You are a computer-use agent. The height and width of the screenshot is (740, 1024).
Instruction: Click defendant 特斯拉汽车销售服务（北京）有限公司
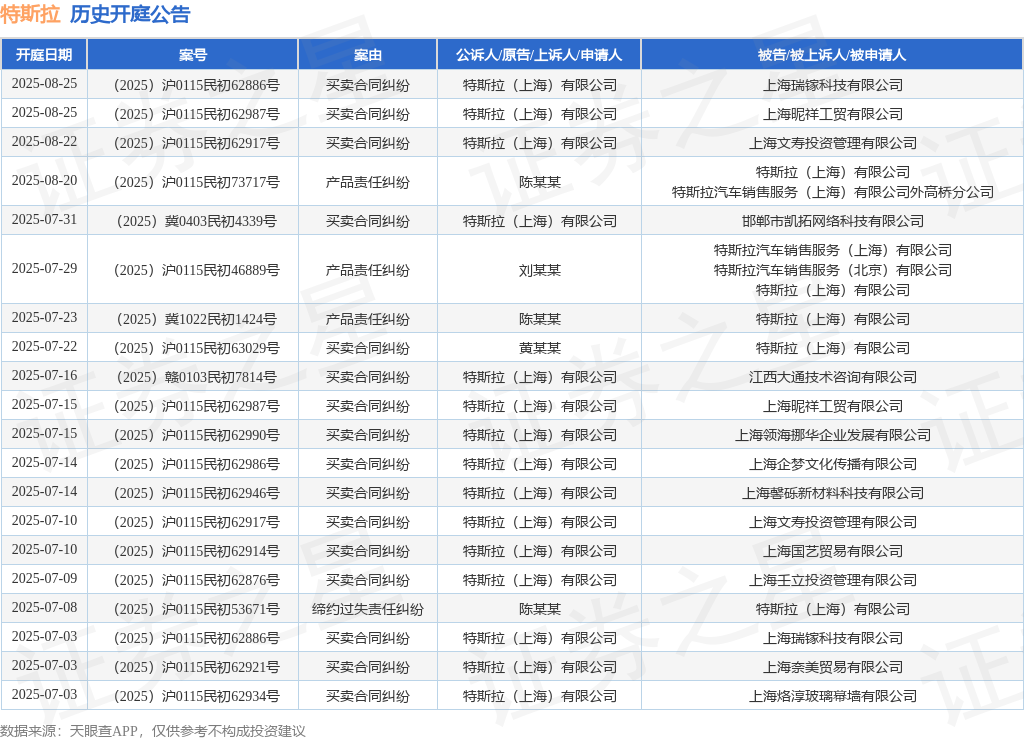pyautogui.click(x=833, y=270)
